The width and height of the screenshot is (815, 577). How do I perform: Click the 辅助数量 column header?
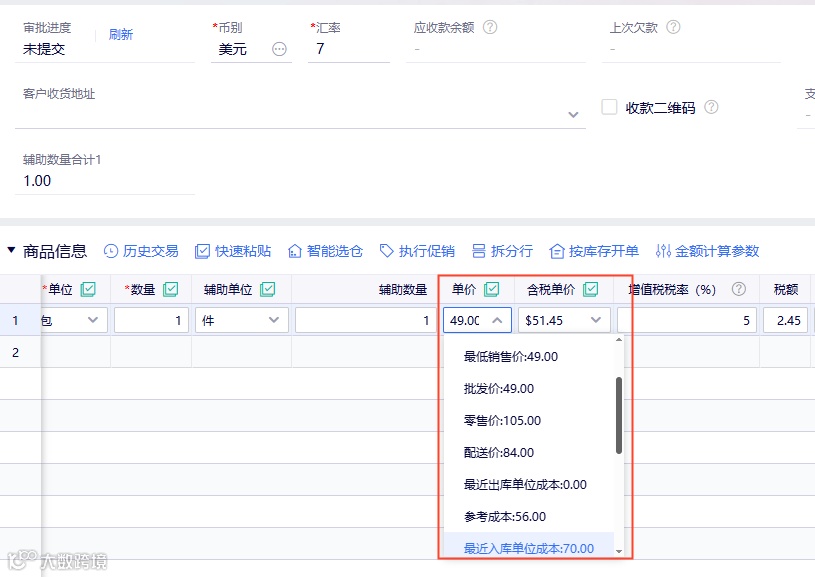pyautogui.click(x=403, y=290)
